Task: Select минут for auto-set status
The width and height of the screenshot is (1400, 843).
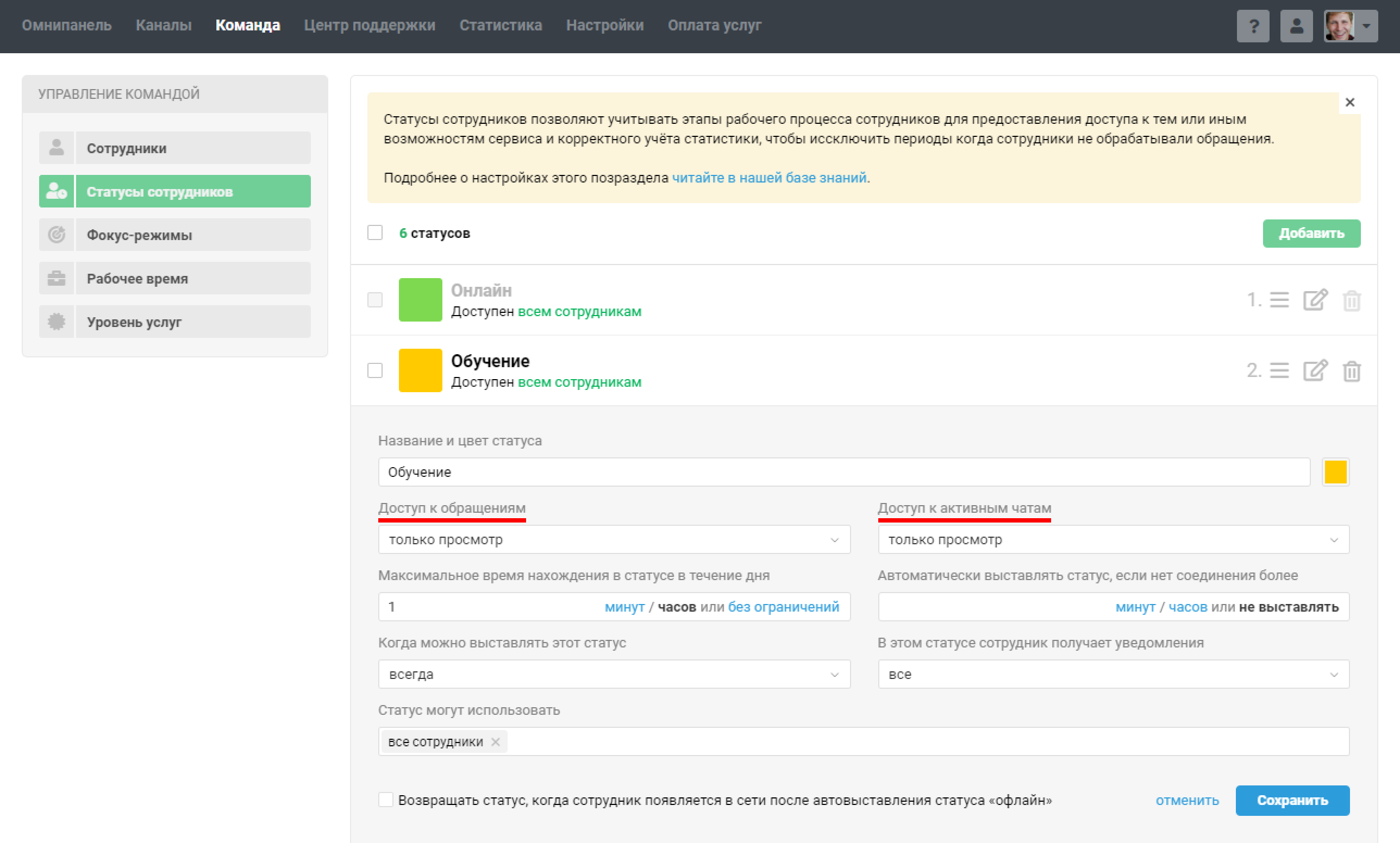Action: point(1135,607)
